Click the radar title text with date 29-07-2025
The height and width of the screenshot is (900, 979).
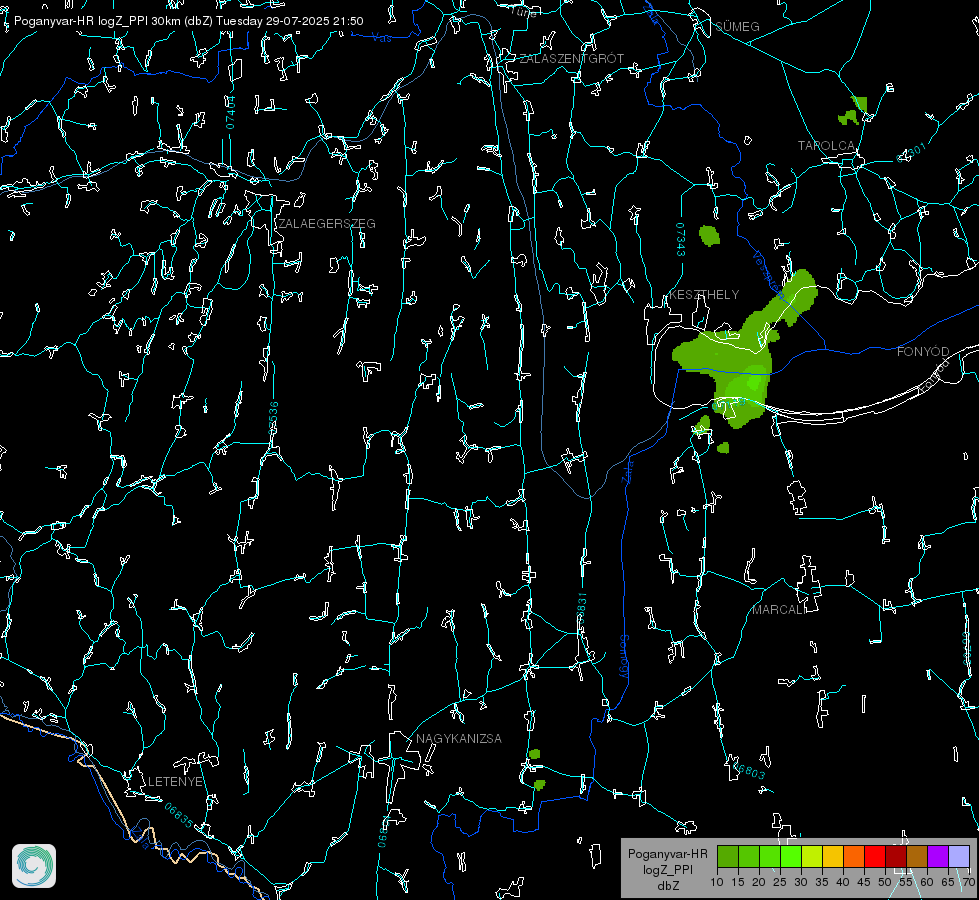coord(189,21)
